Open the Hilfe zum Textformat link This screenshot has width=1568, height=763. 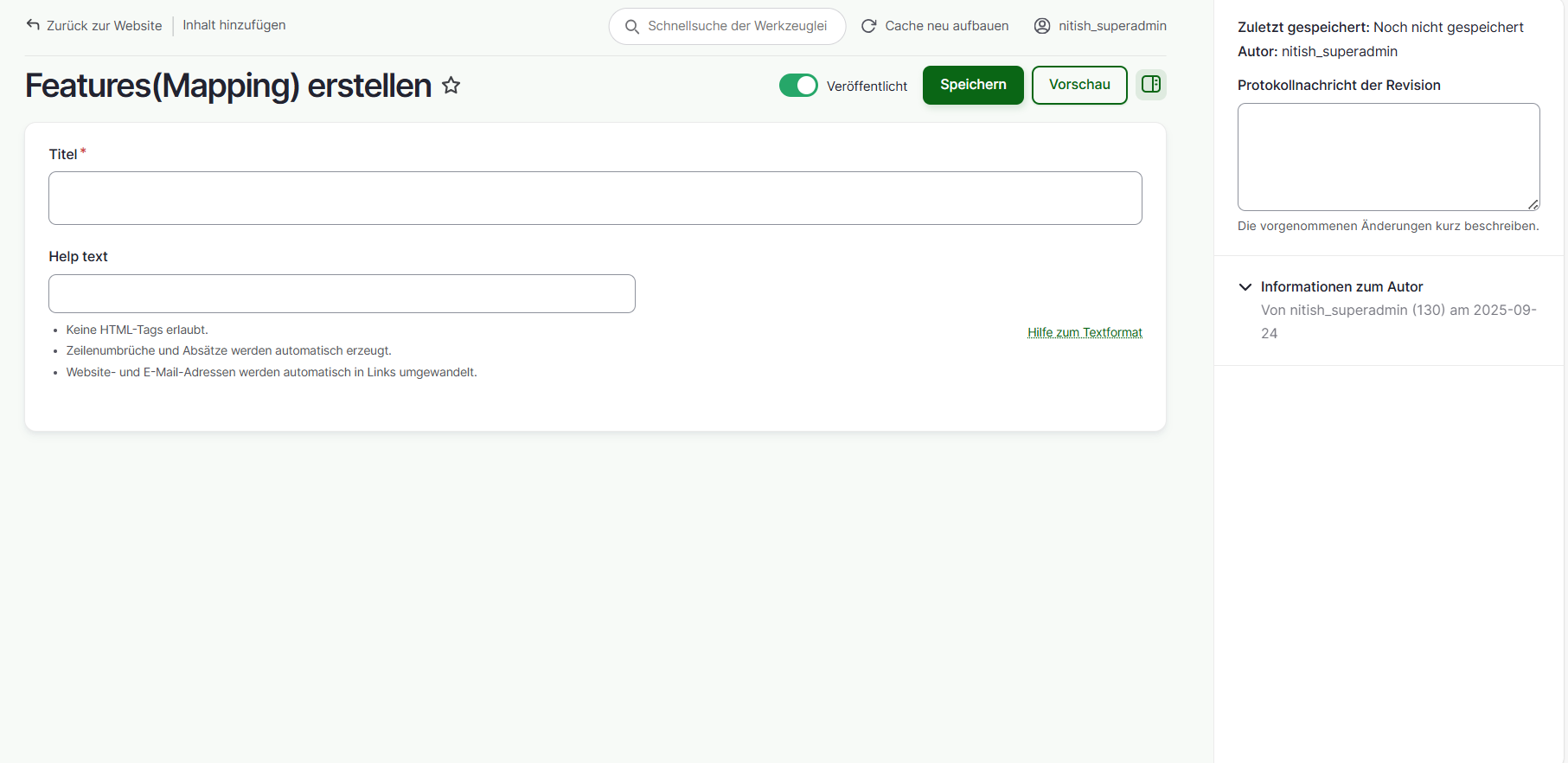[1085, 332]
